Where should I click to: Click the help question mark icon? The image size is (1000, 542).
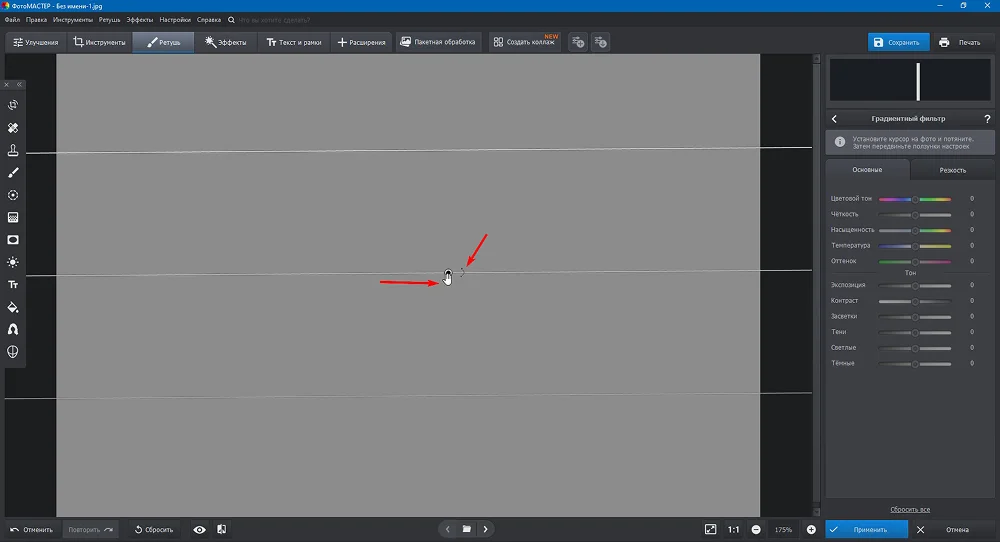(x=987, y=119)
